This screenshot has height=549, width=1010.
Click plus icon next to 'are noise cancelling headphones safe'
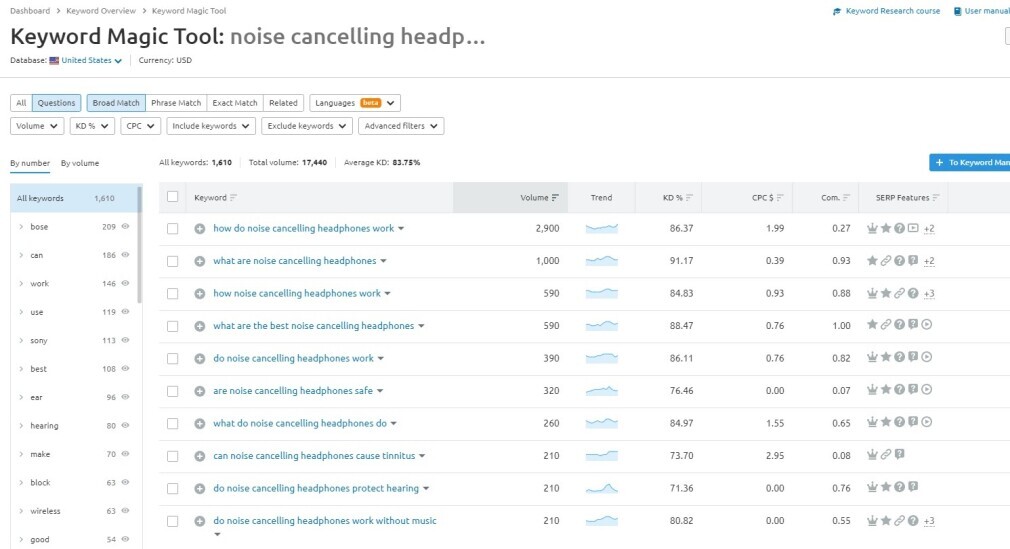(200, 391)
